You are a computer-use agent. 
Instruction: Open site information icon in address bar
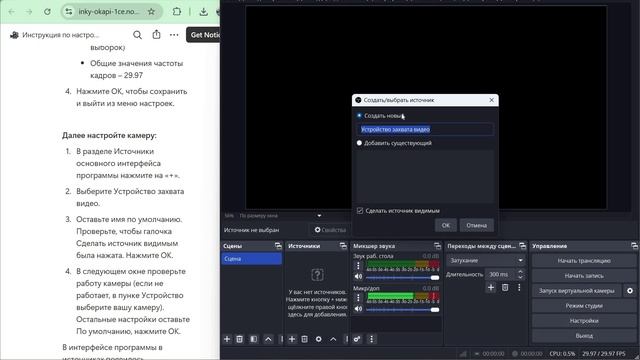click(69, 12)
